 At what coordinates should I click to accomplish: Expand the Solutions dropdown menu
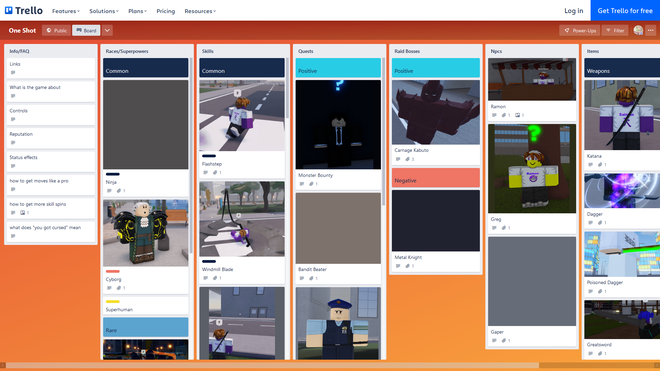tap(104, 11)
